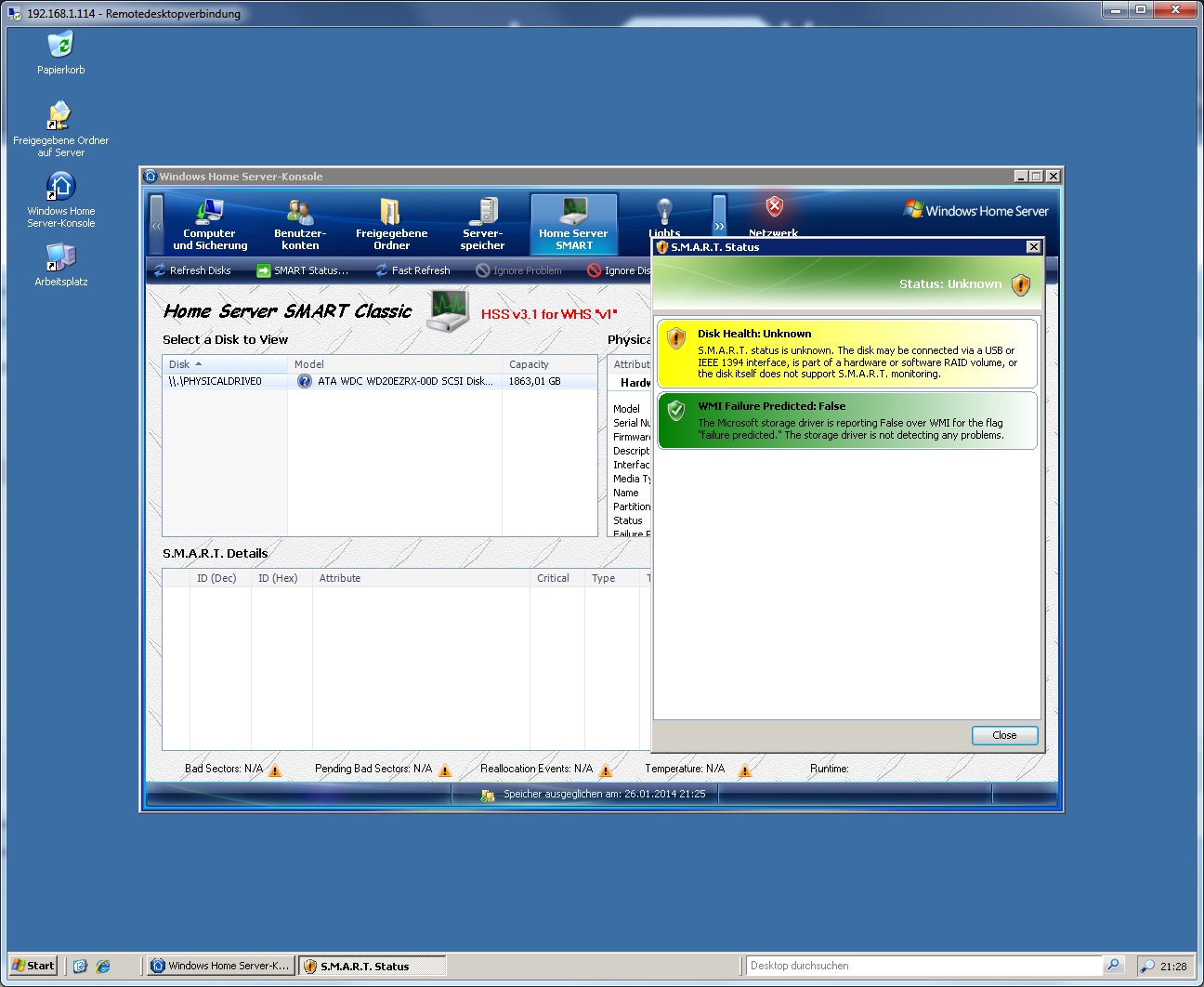Sort by the Disk column header

(x=225, y=364)
